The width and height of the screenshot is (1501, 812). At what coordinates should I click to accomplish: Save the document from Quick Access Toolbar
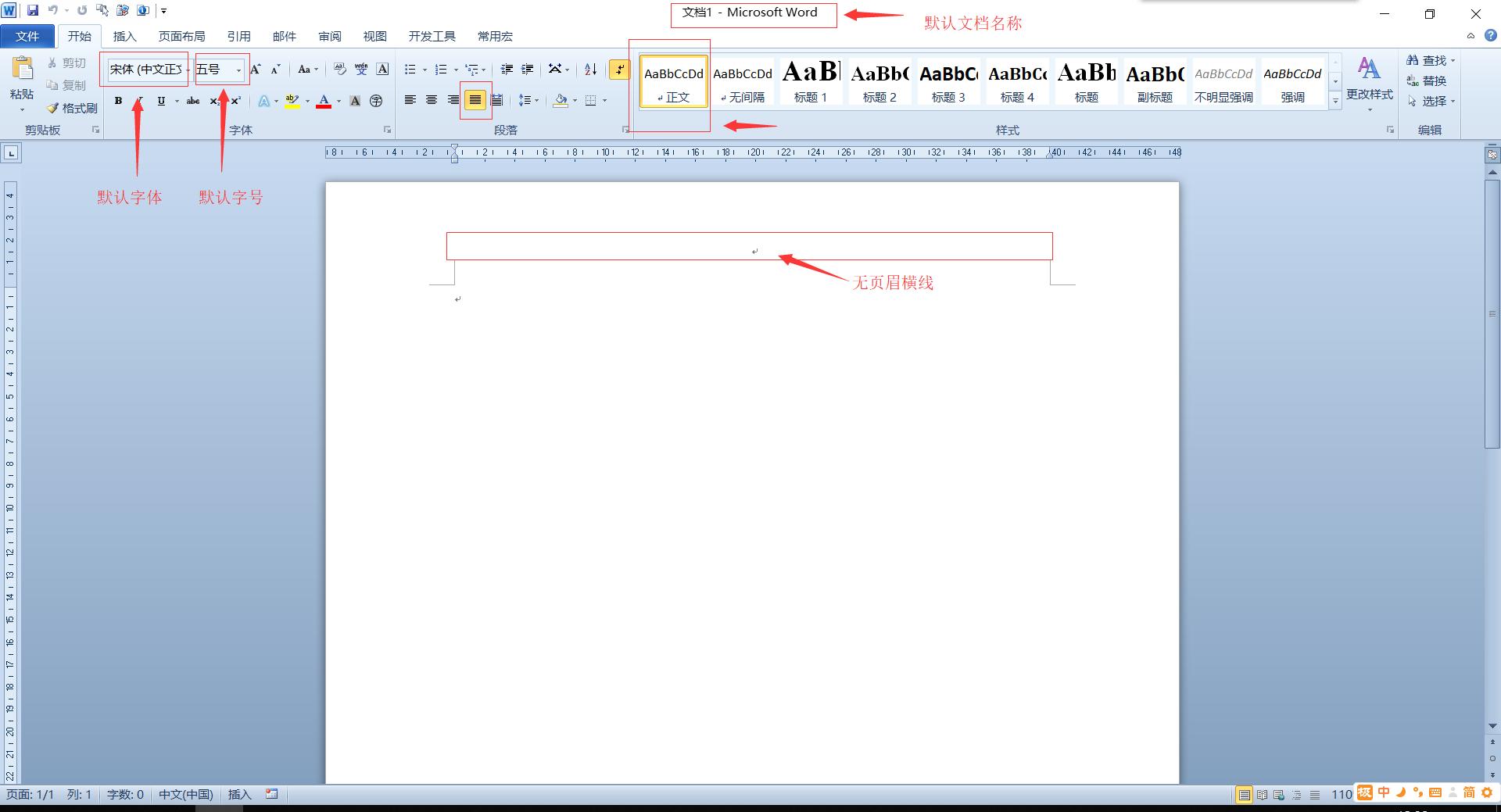pos(33,11)
